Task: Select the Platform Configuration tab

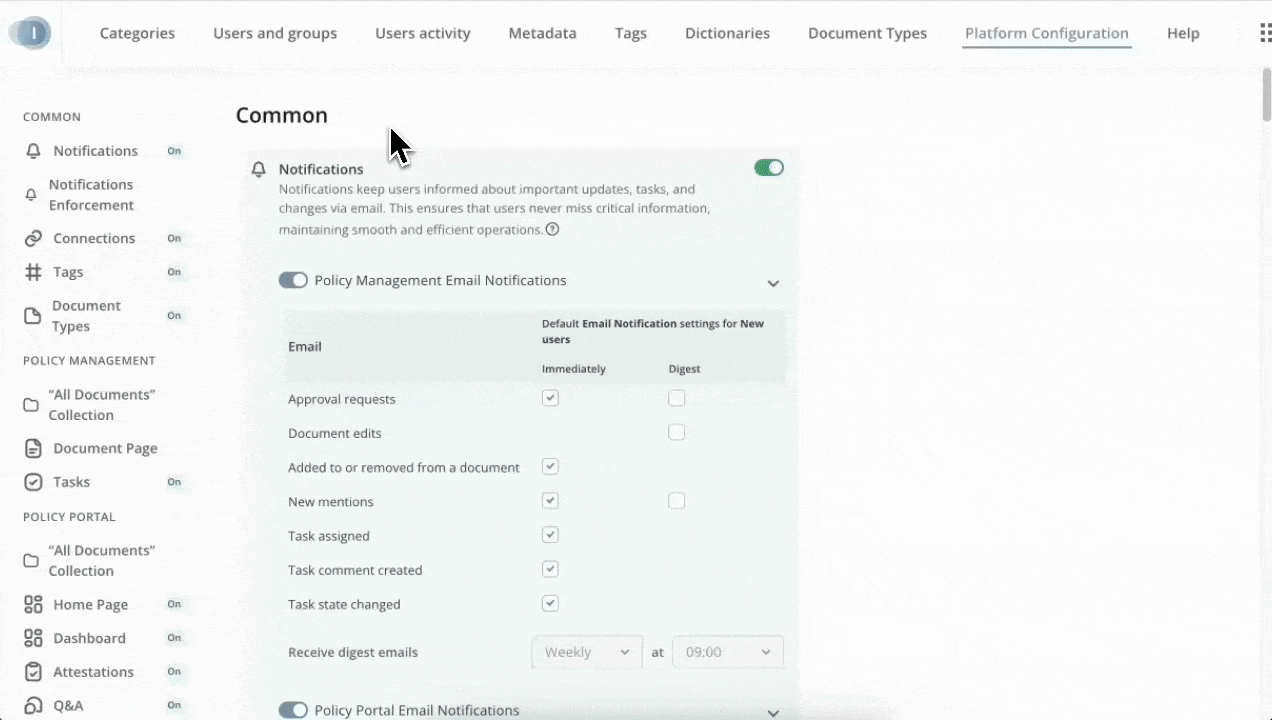Action: (1047, 33)
